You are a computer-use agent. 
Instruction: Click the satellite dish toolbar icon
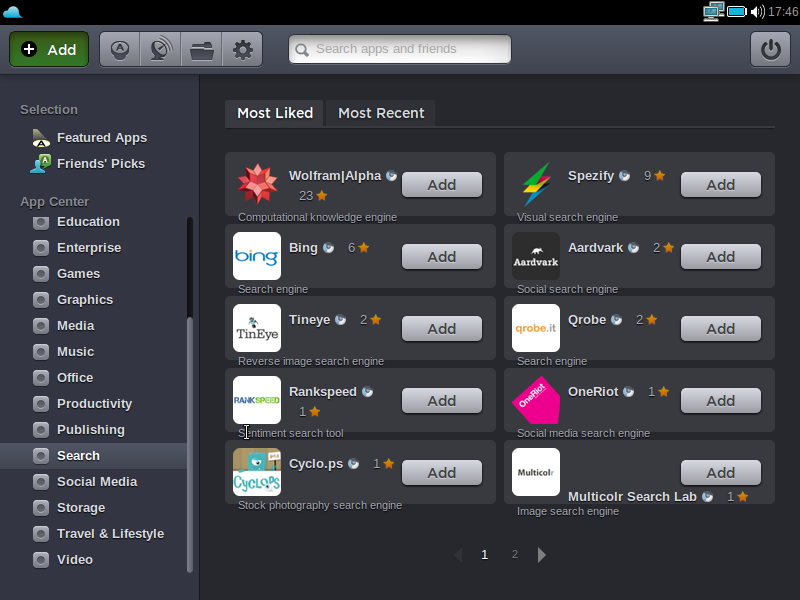tap(160, 49)
